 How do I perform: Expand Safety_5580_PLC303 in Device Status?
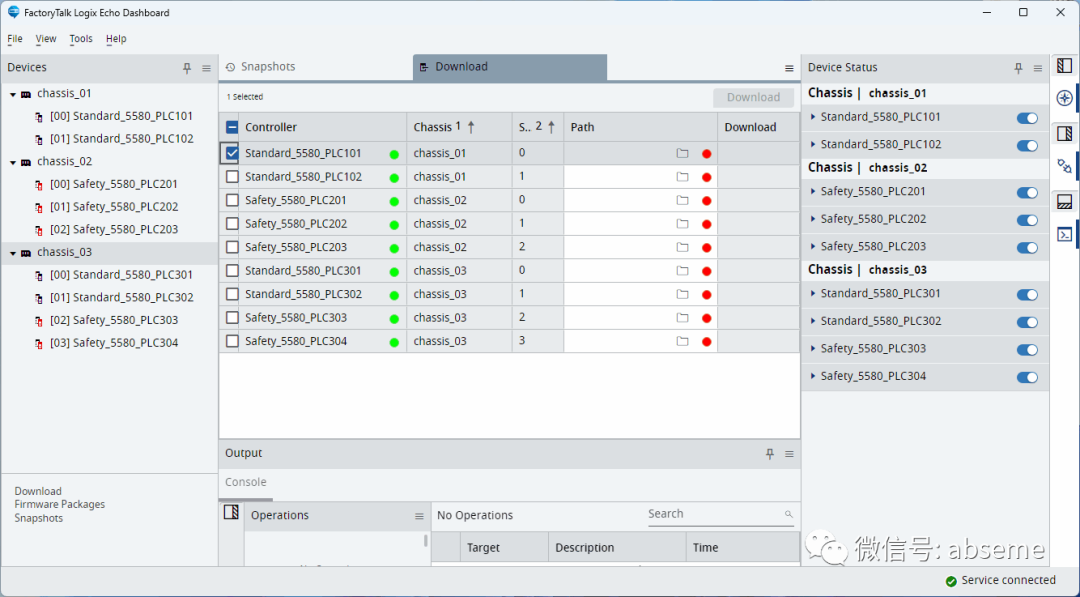click(813, 348)
